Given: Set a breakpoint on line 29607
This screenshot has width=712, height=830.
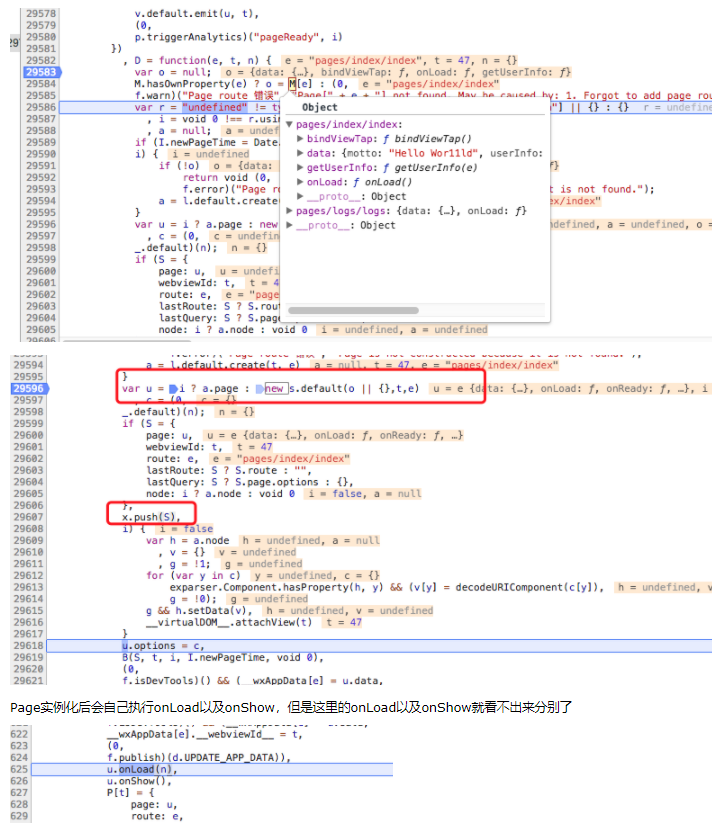Looking at the screenshot, I should [29, 517].
